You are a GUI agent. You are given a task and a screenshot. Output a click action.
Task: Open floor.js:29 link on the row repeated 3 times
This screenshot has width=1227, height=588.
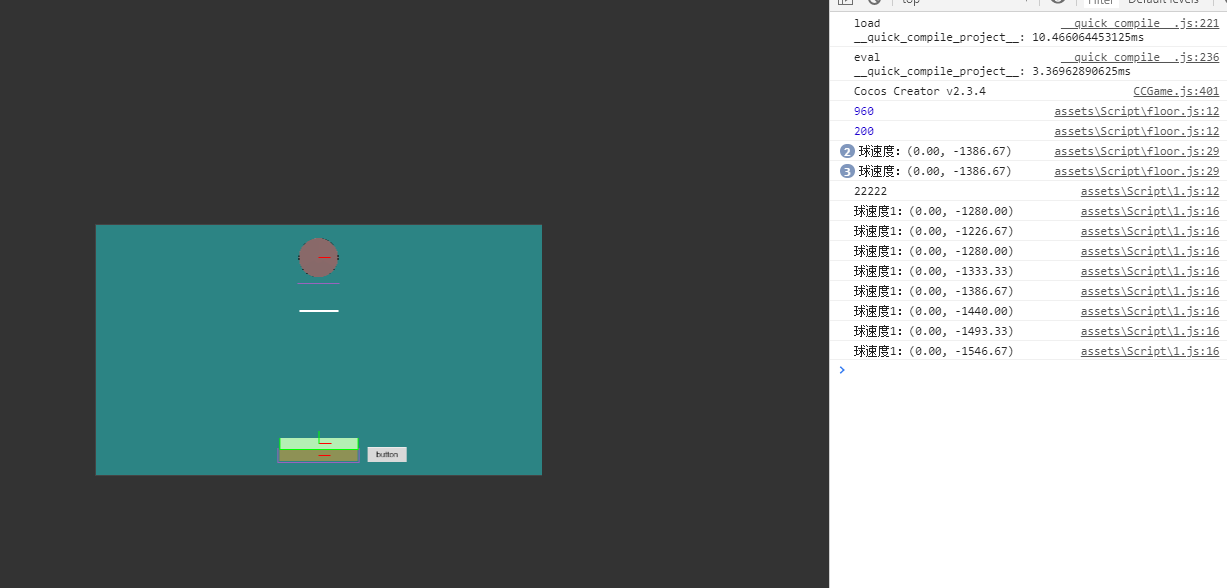(1137, 171)
